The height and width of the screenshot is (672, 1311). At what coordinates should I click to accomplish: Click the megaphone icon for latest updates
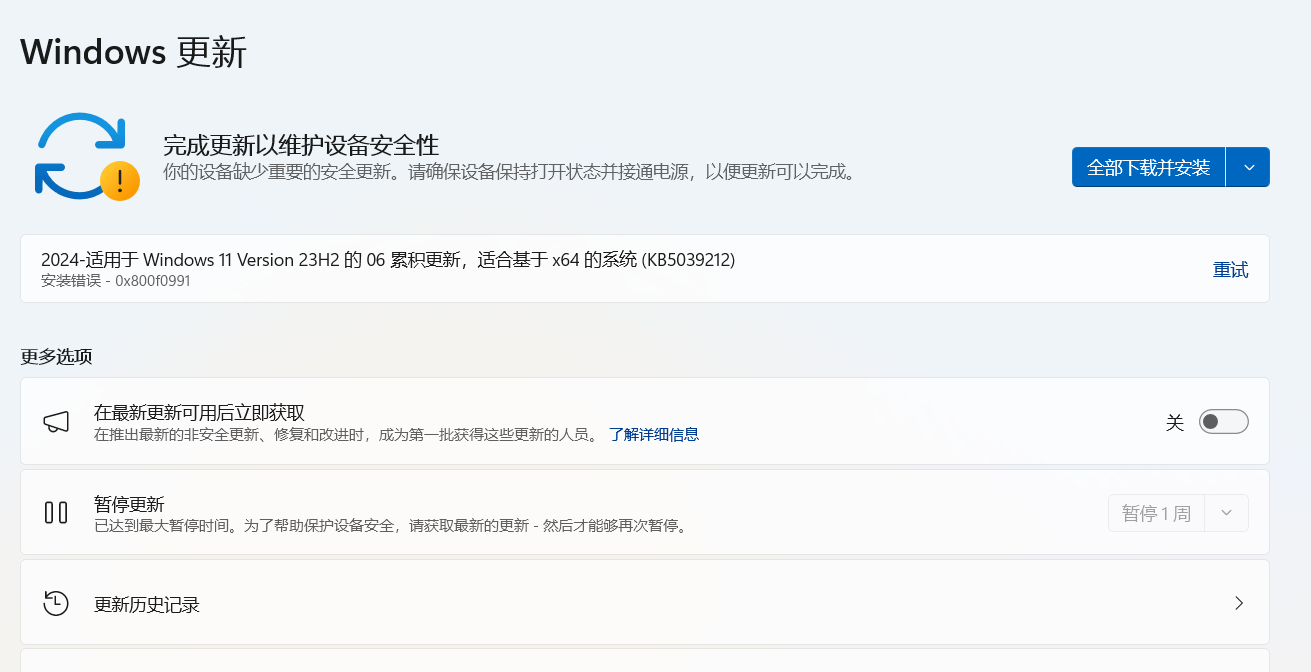coord(56,422)
